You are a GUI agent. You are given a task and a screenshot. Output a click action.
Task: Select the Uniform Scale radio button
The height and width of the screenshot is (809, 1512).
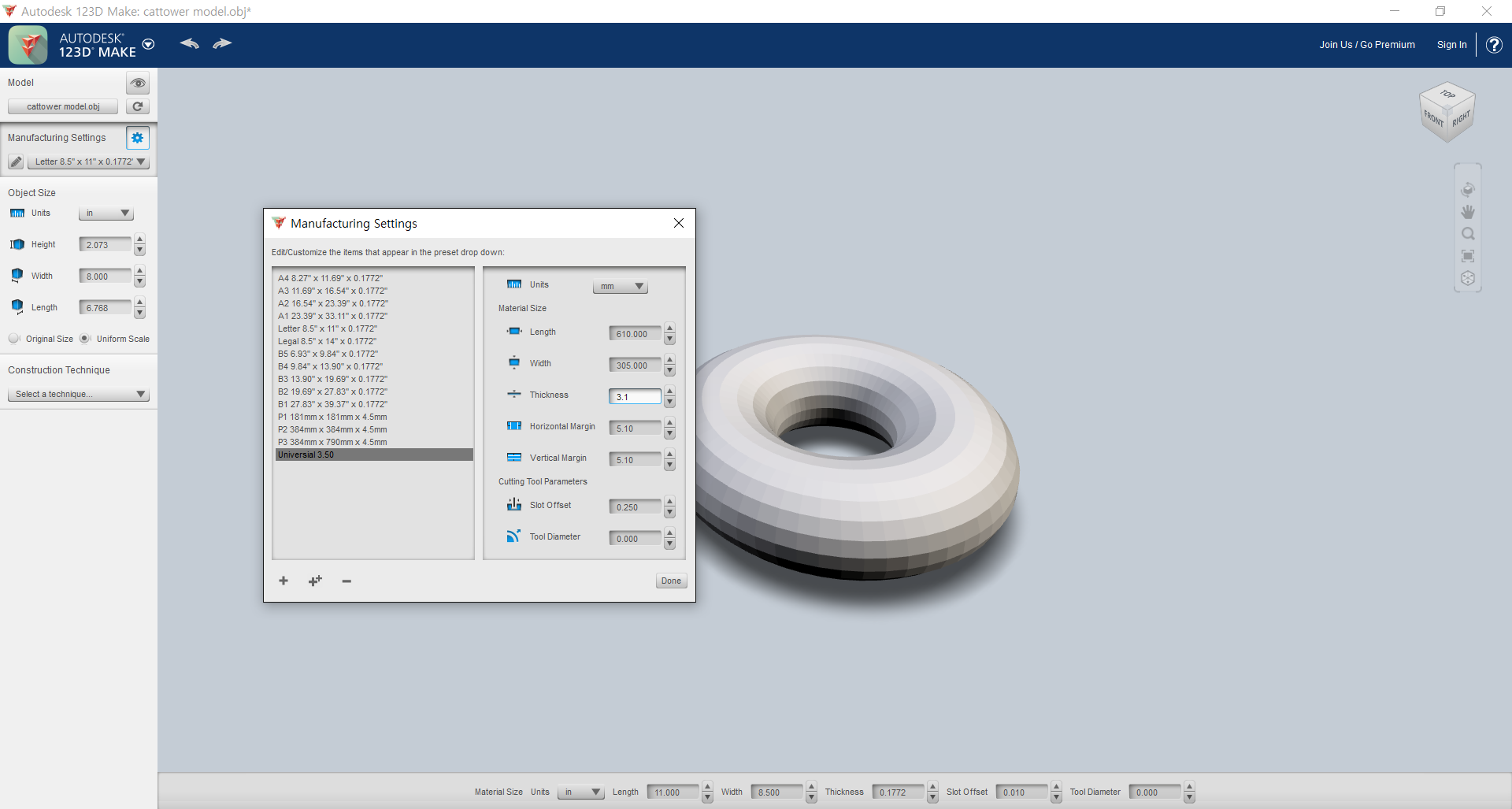click(x=85, y=339)
